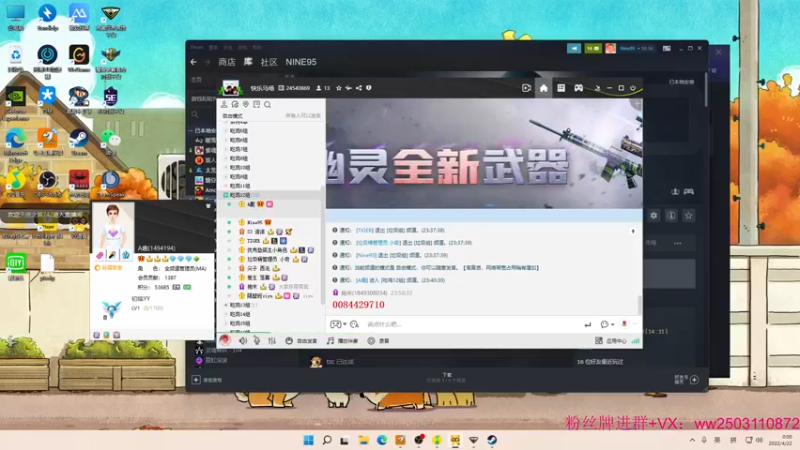Open the NINE95 profile tab in Steam
800x450 pixels.
301,62
